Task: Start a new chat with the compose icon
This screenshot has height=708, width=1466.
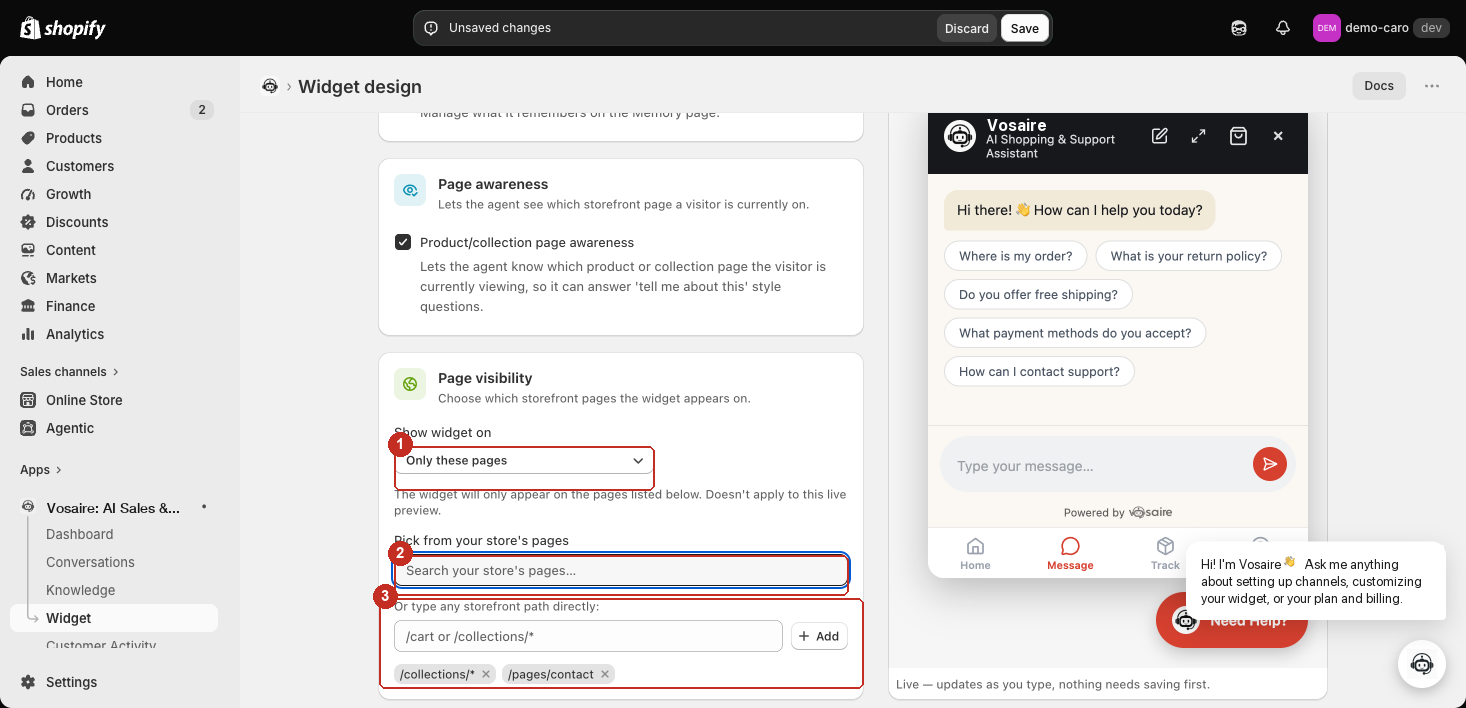Action: (1160, 136)
